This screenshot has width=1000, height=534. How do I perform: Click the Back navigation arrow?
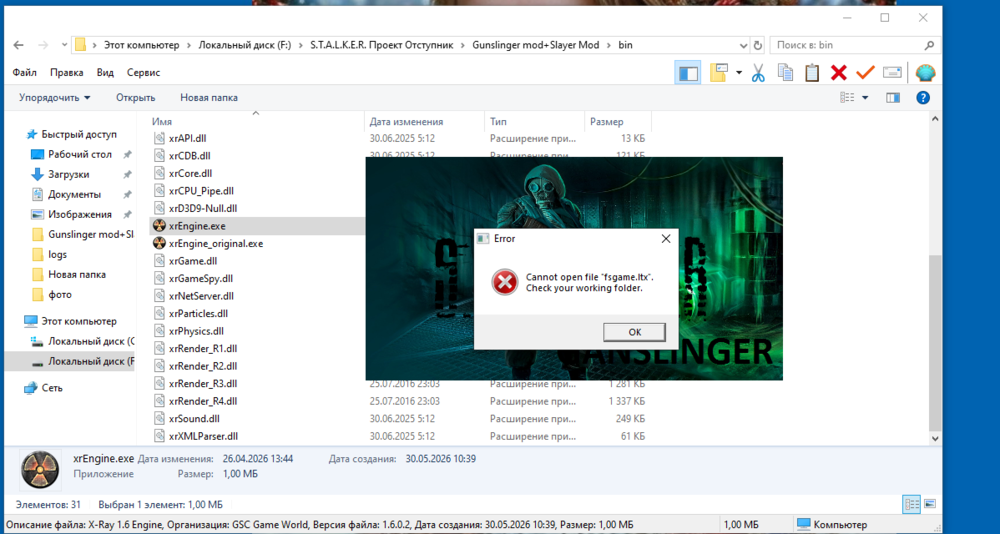point(18,45)
